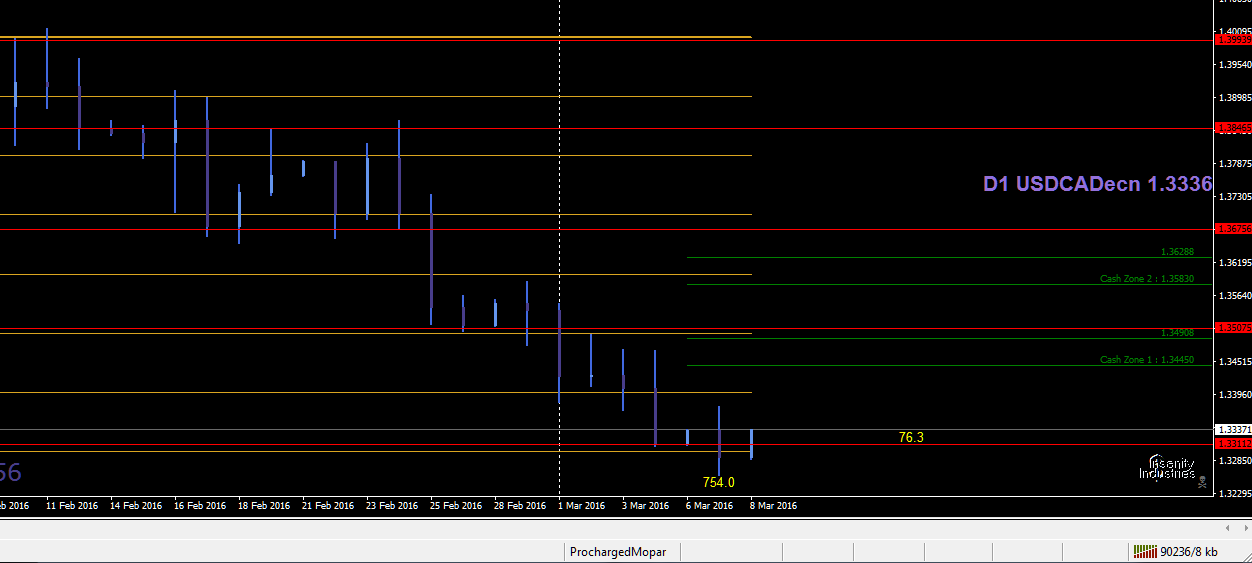
Task: Click the scroll right arrow
Action: coord(1241,527)
